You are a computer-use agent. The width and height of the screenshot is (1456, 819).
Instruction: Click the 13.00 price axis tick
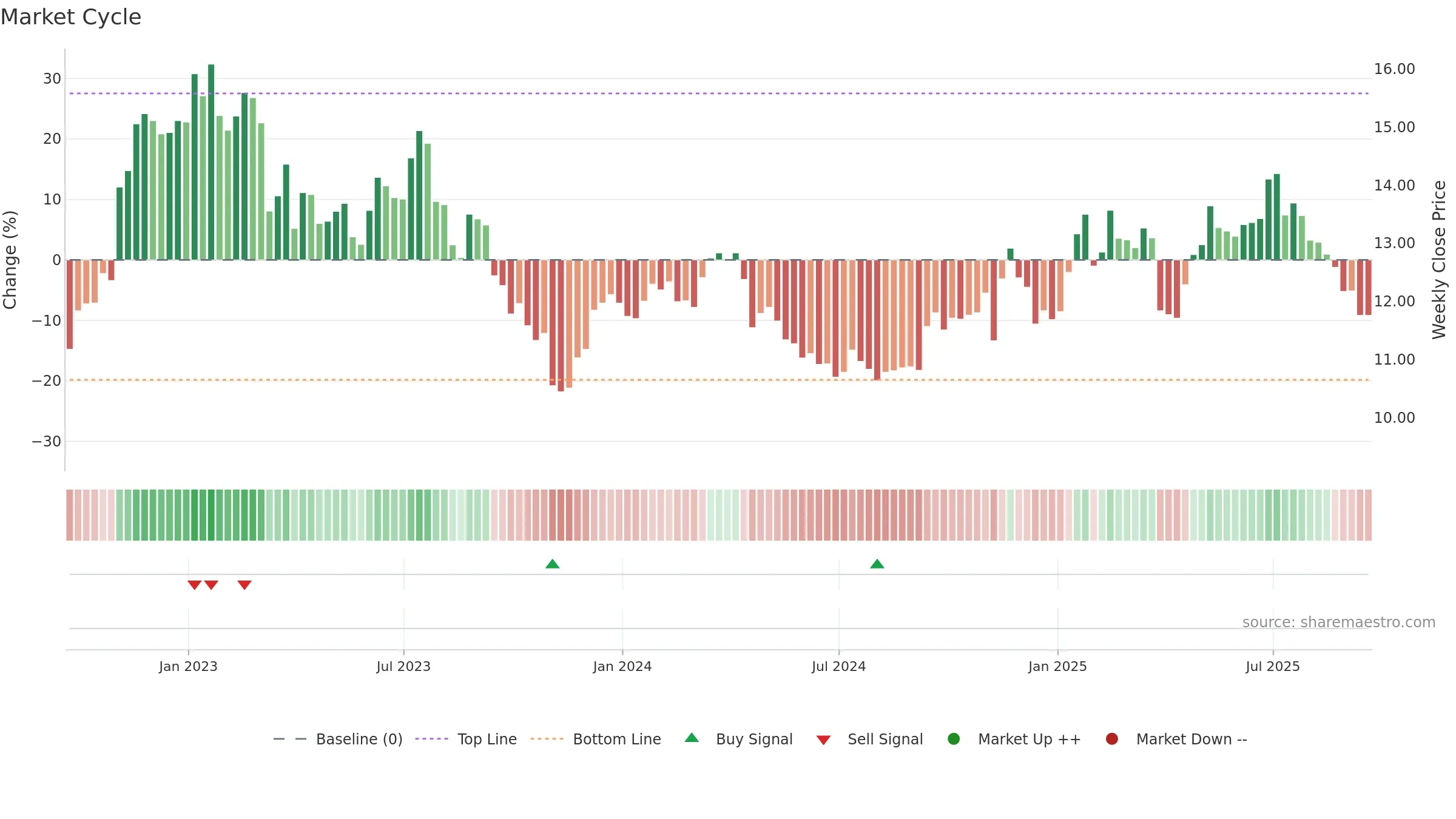pyautogui.click(x=1394, y=243)
